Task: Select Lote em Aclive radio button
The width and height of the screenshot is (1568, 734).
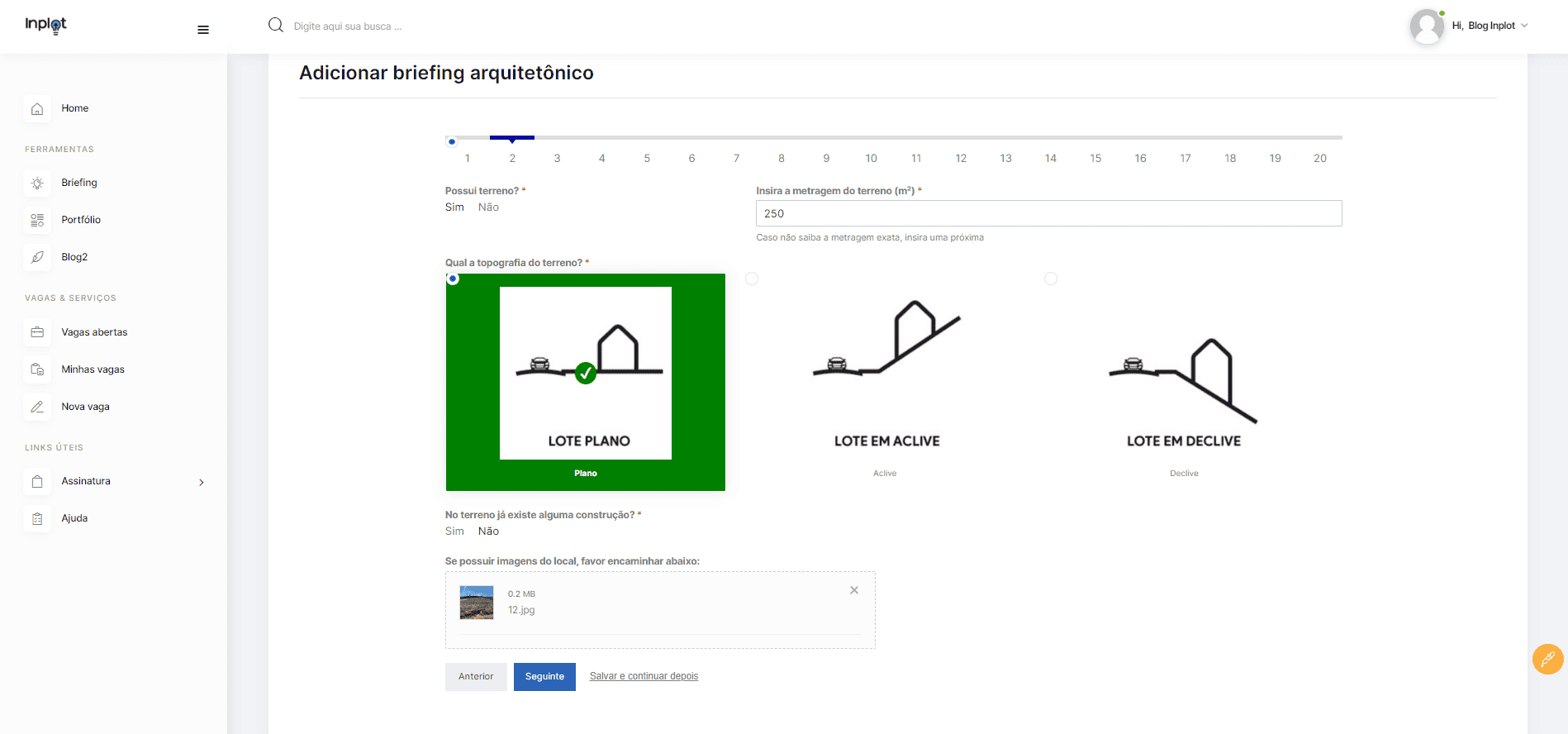Action: coord(752,279)
